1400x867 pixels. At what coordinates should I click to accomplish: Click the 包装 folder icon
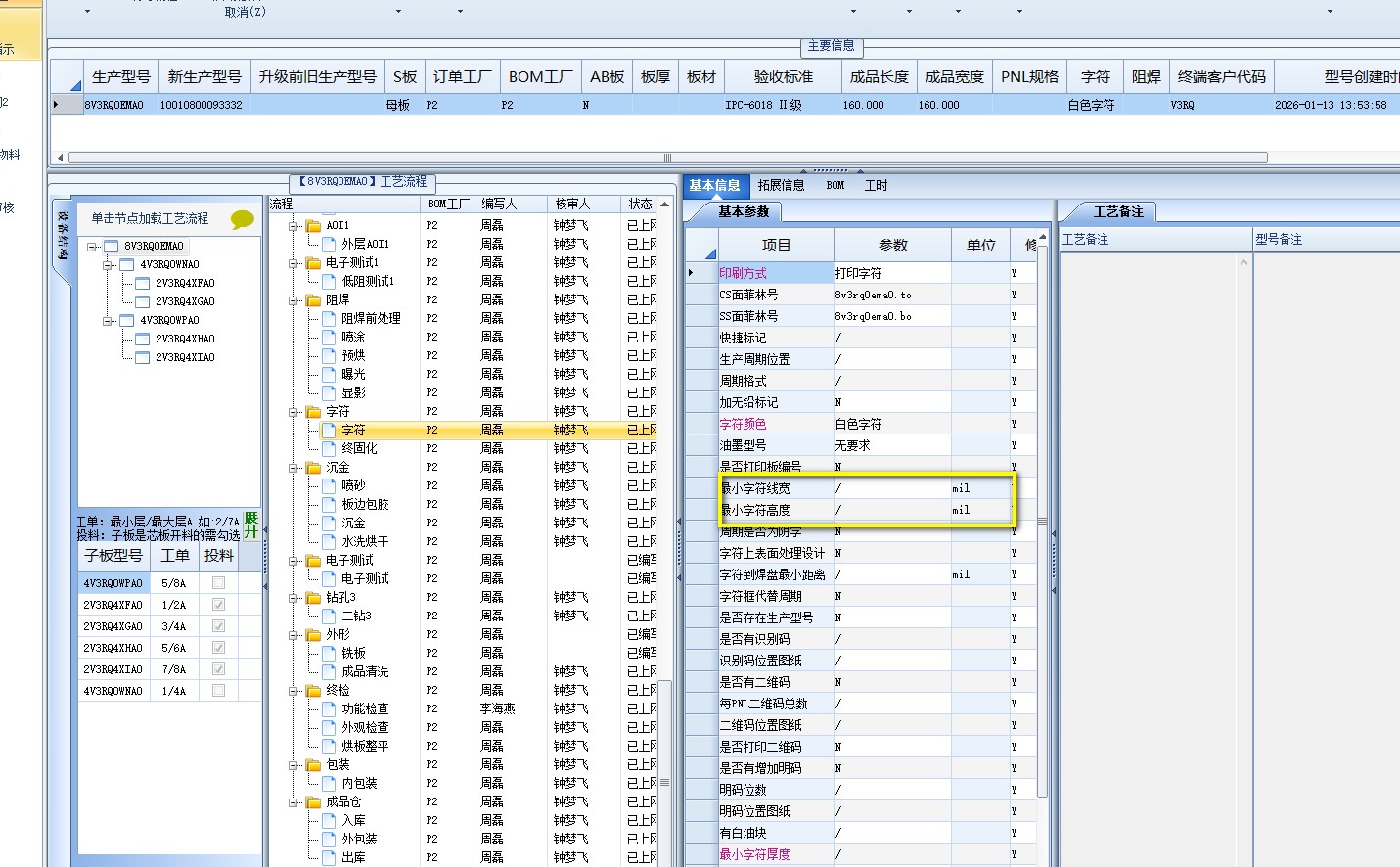[x=313, y=765]
